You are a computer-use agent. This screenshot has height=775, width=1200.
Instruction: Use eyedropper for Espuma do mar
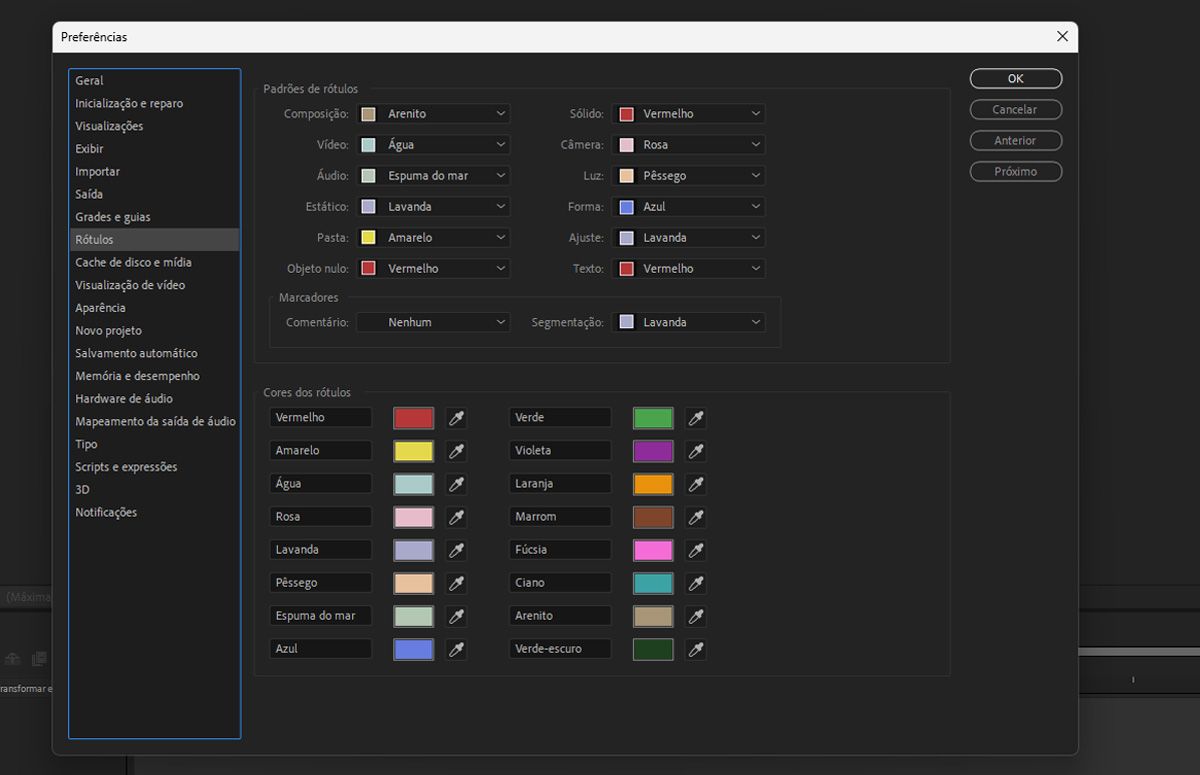click(456, 616)
